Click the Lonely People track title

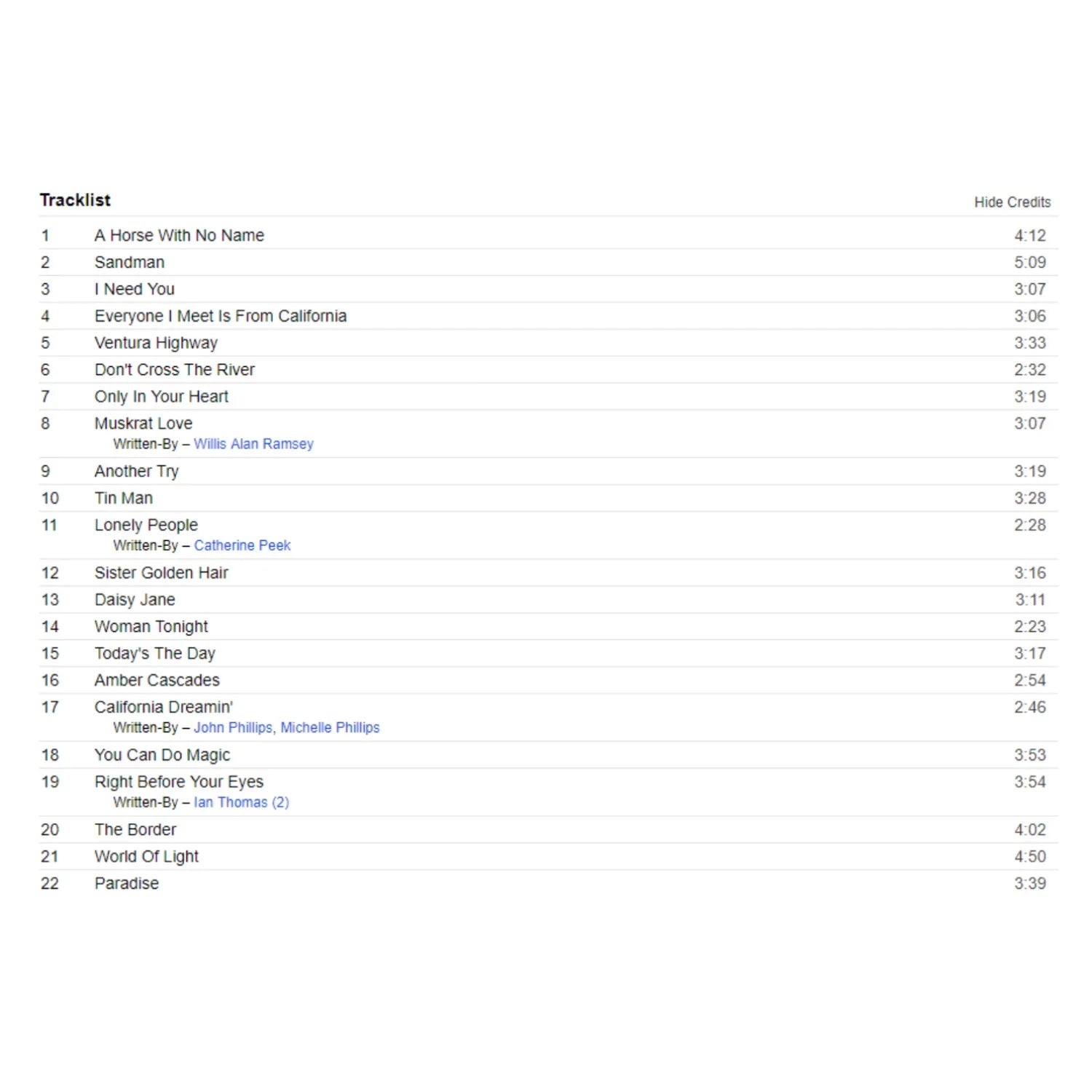coord(146,526)
